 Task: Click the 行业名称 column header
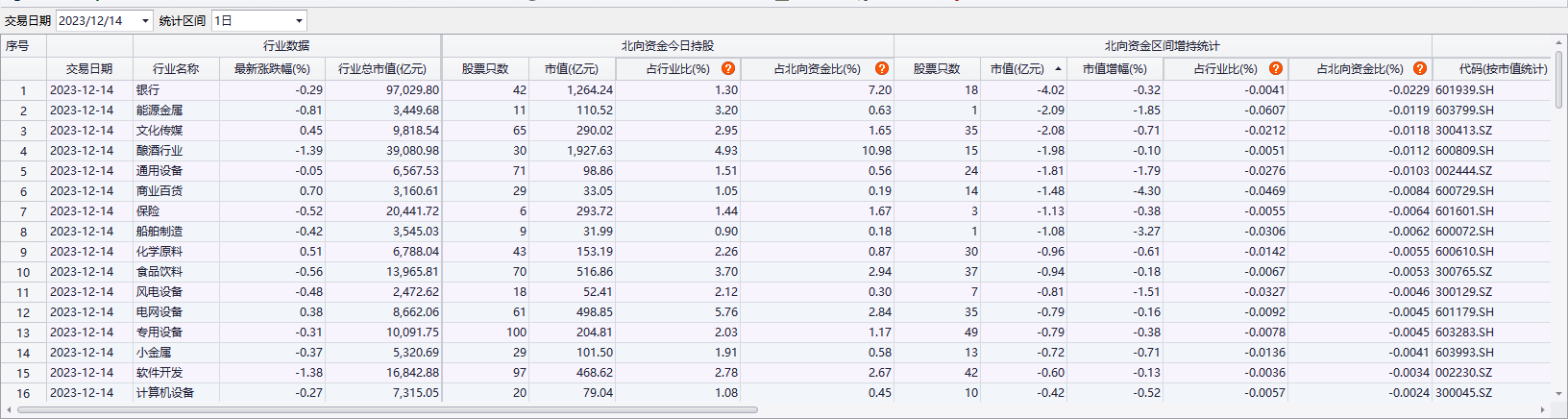coord(176,69)
